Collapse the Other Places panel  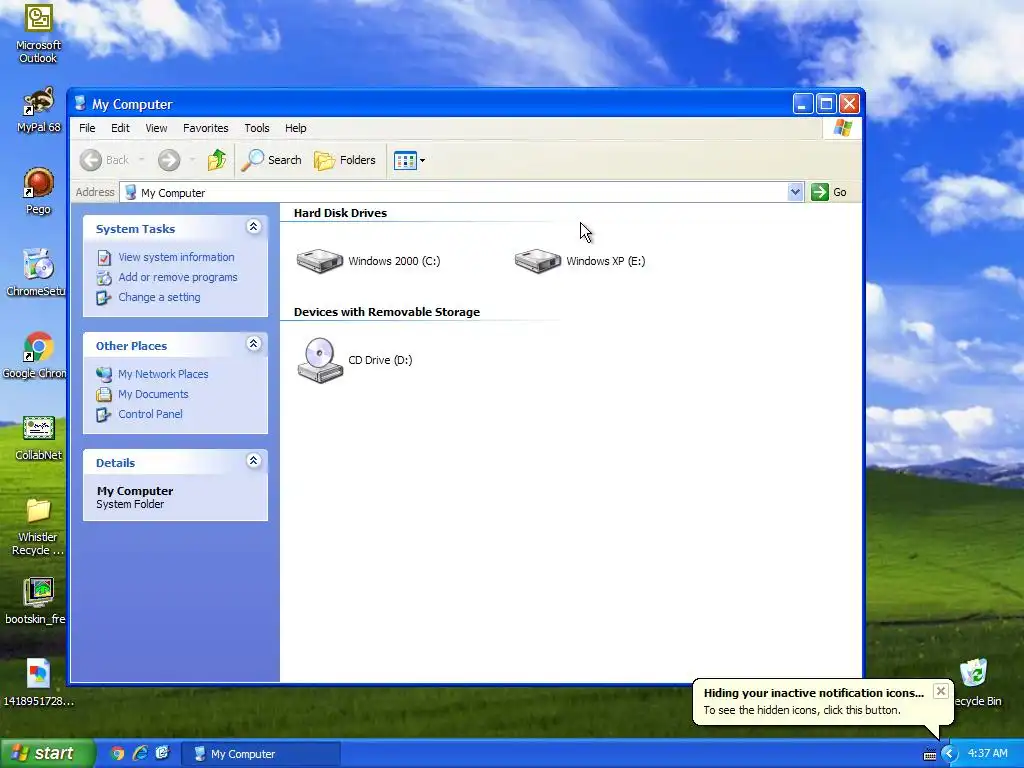(x=253, y=344)
